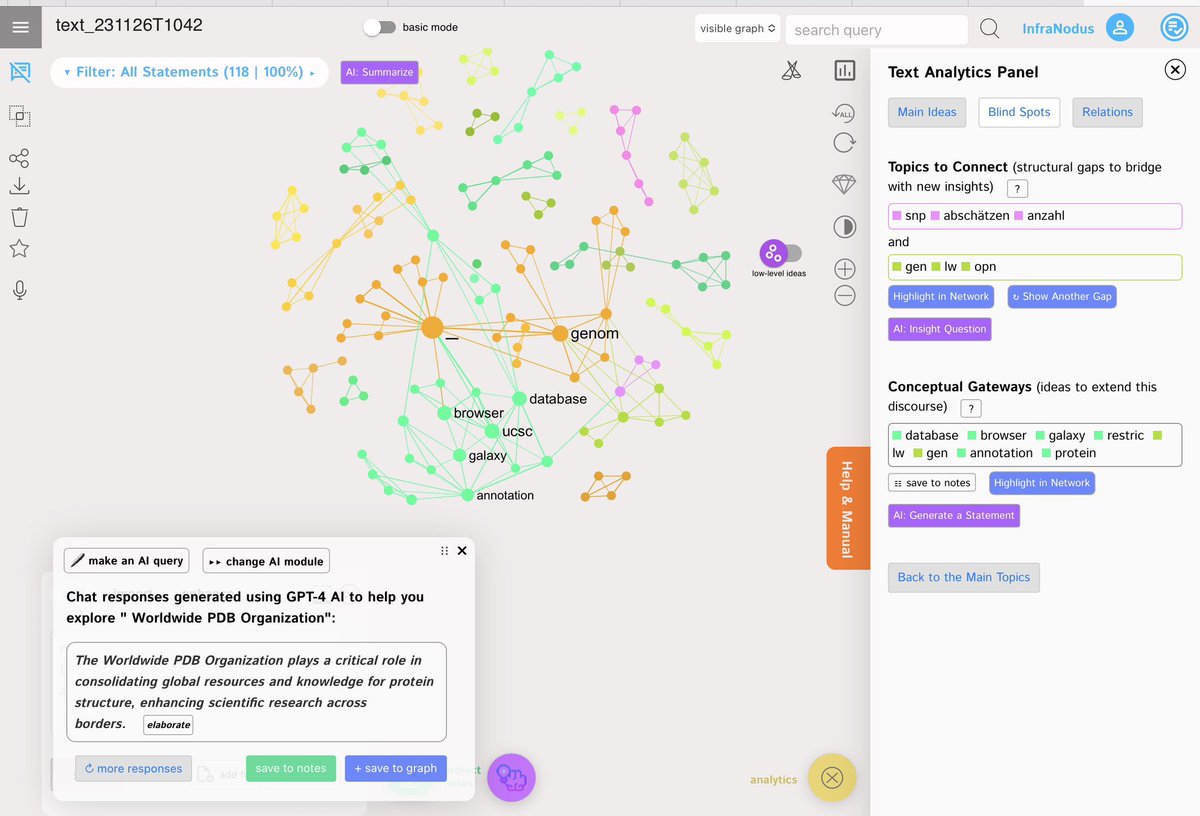Viewport: 1200px width, 816px height.
Task: Select the ucsc node in the graph
Action: coord(492,431)
